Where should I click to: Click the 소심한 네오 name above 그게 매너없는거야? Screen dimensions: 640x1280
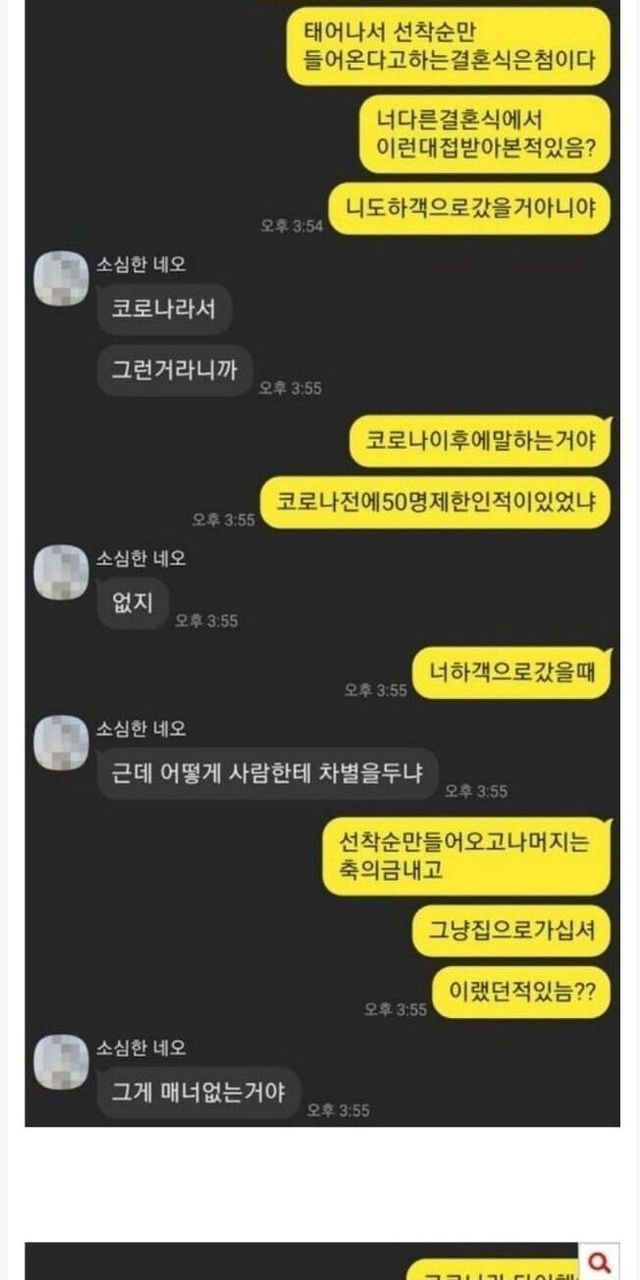pyautogui.click(x=141, y=1048)
